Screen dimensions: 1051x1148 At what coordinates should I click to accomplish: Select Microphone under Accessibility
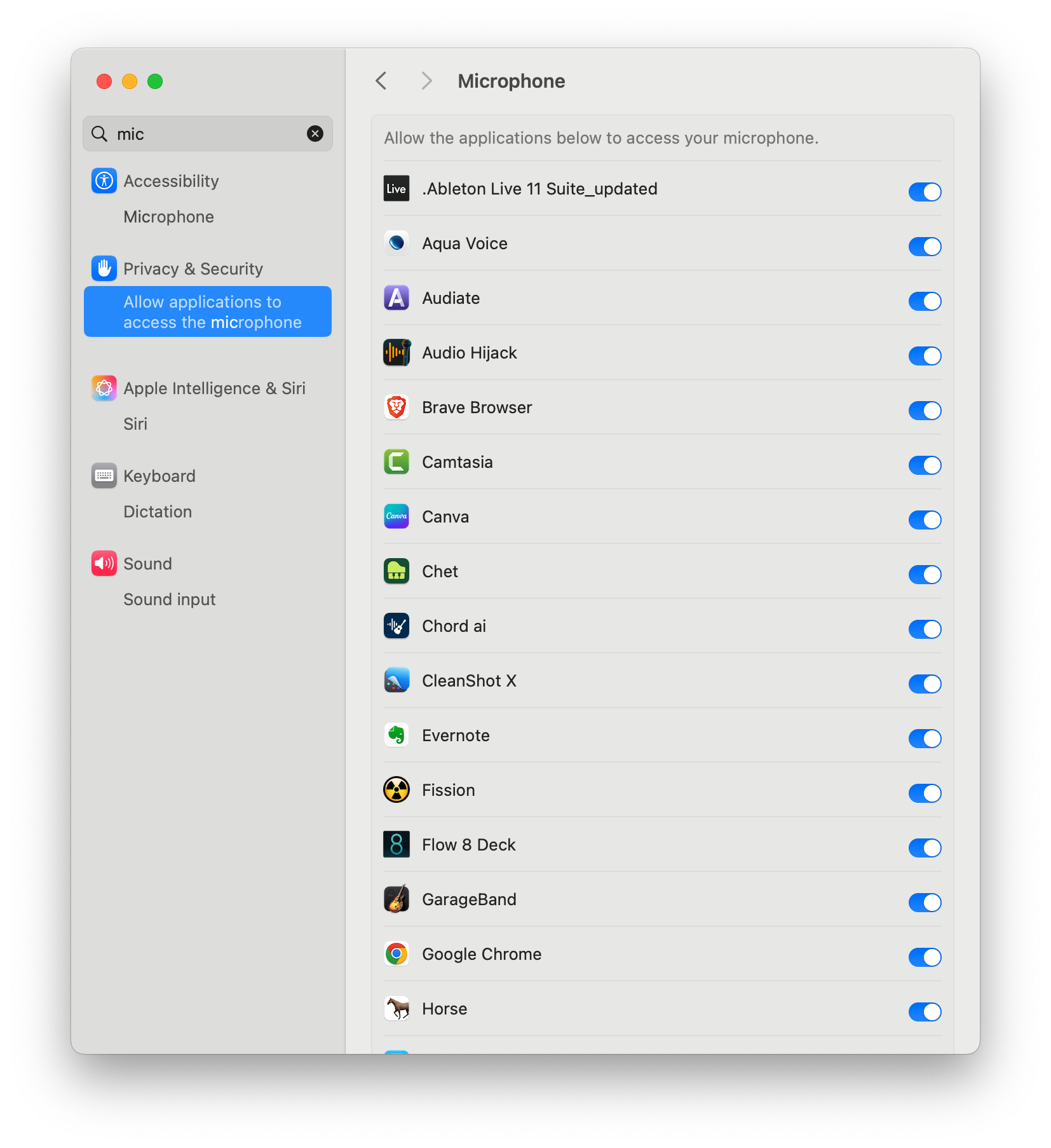click(x=168, y=217)
